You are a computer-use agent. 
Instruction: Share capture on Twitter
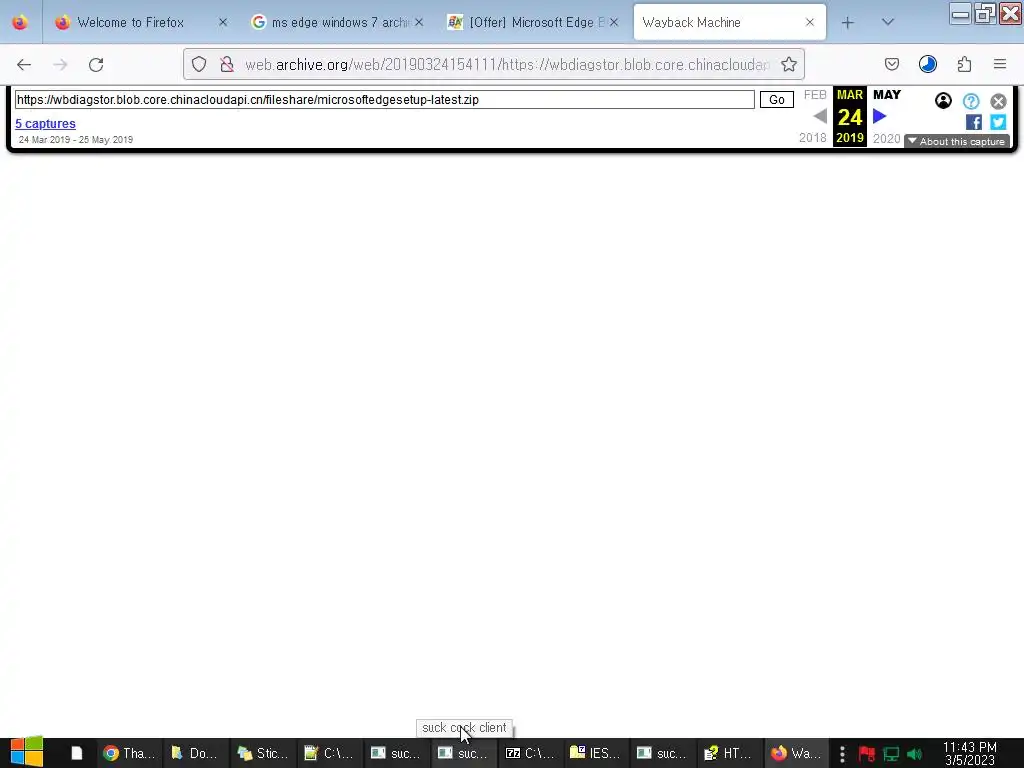pos(998,122)
